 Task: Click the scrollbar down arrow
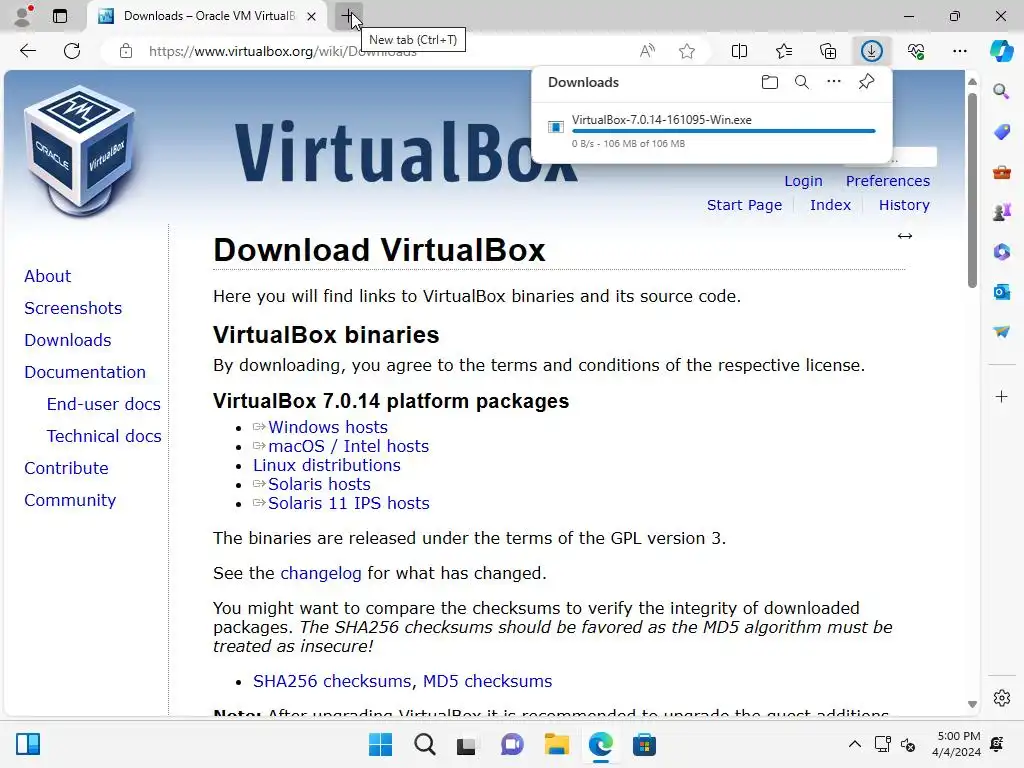(972, 704)
